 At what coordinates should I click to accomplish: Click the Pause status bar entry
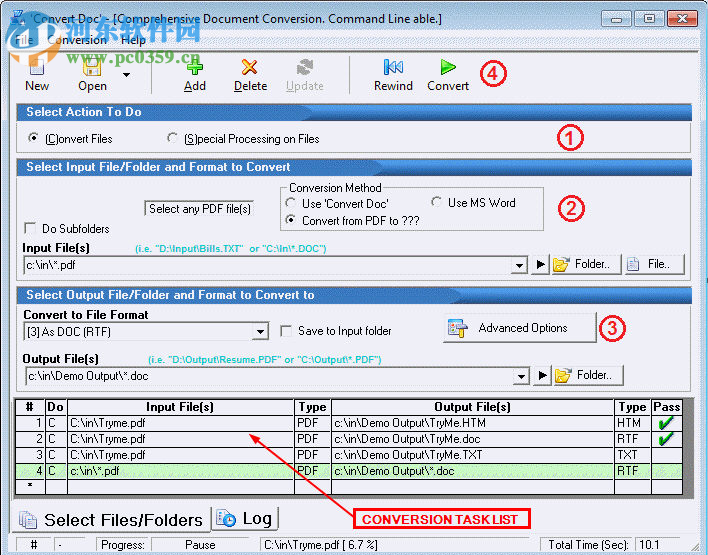pyautogui.click(x=200, y=545)
